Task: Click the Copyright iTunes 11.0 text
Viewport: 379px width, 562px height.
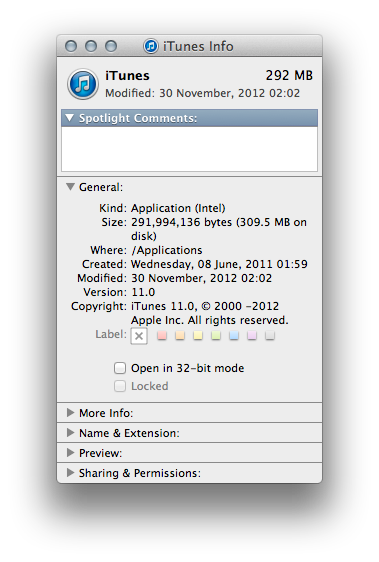Action: 210,313
